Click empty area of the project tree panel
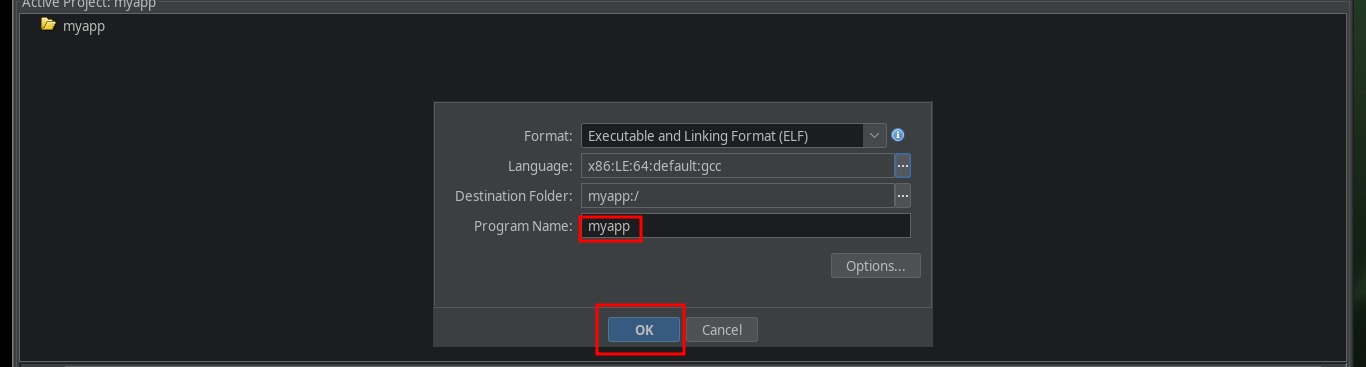 coord(220,200)
